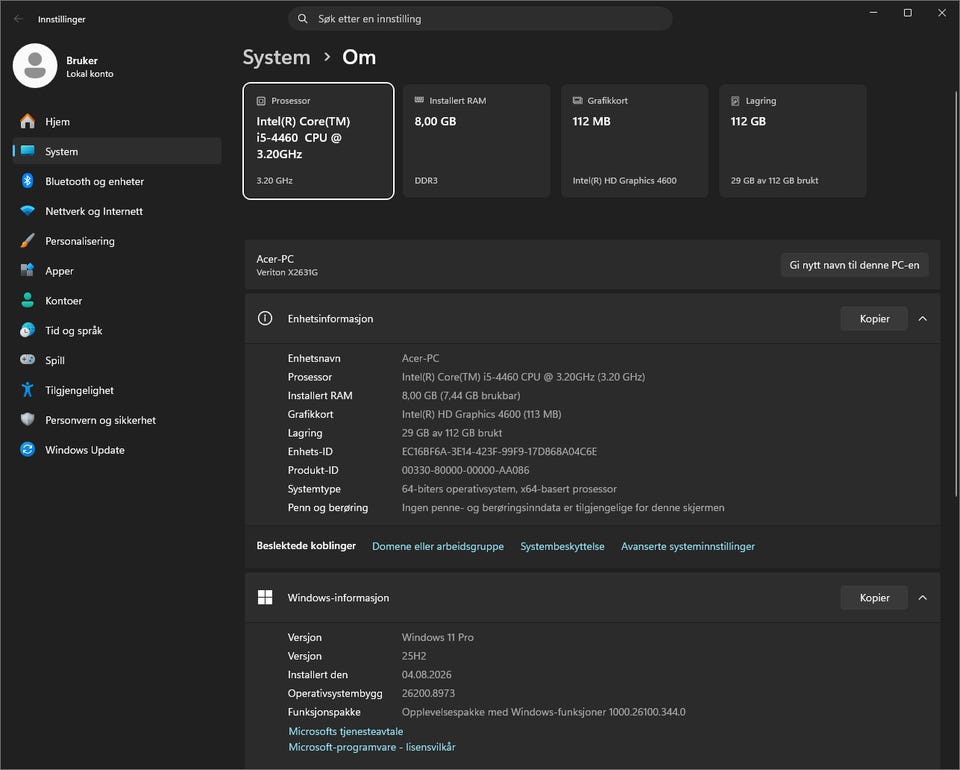Screen dimensions: 960x770
Task: Click the Installert den date 04.08.2026
Action: click(426, 675)
